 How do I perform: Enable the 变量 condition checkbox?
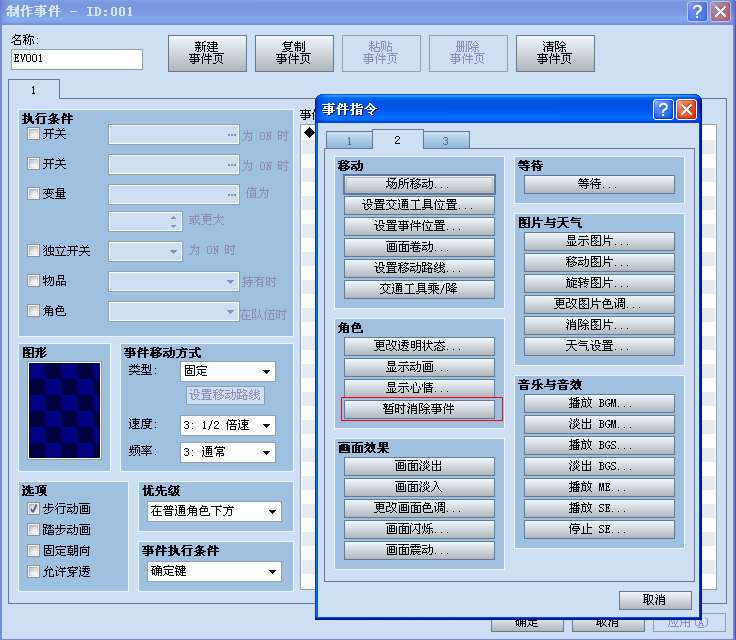(x=33, y=193)
